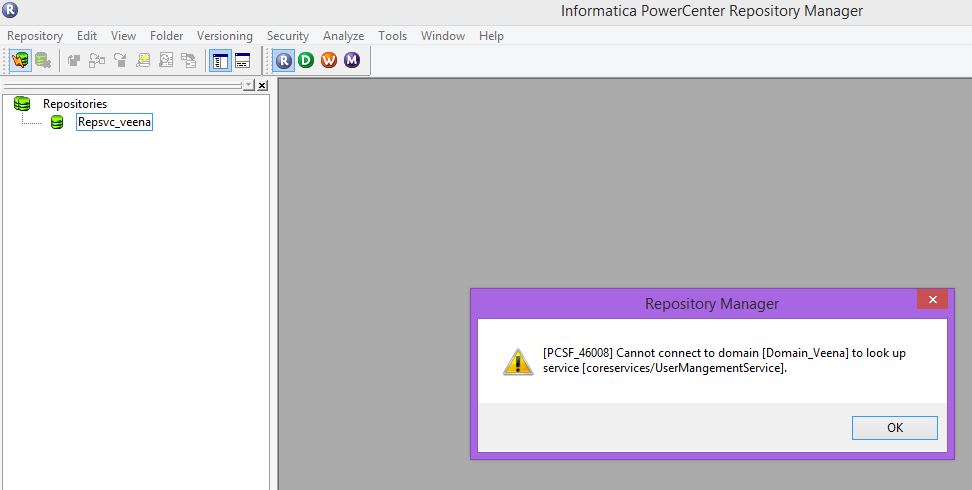Click the Navigator panel grip title bar

122,85
